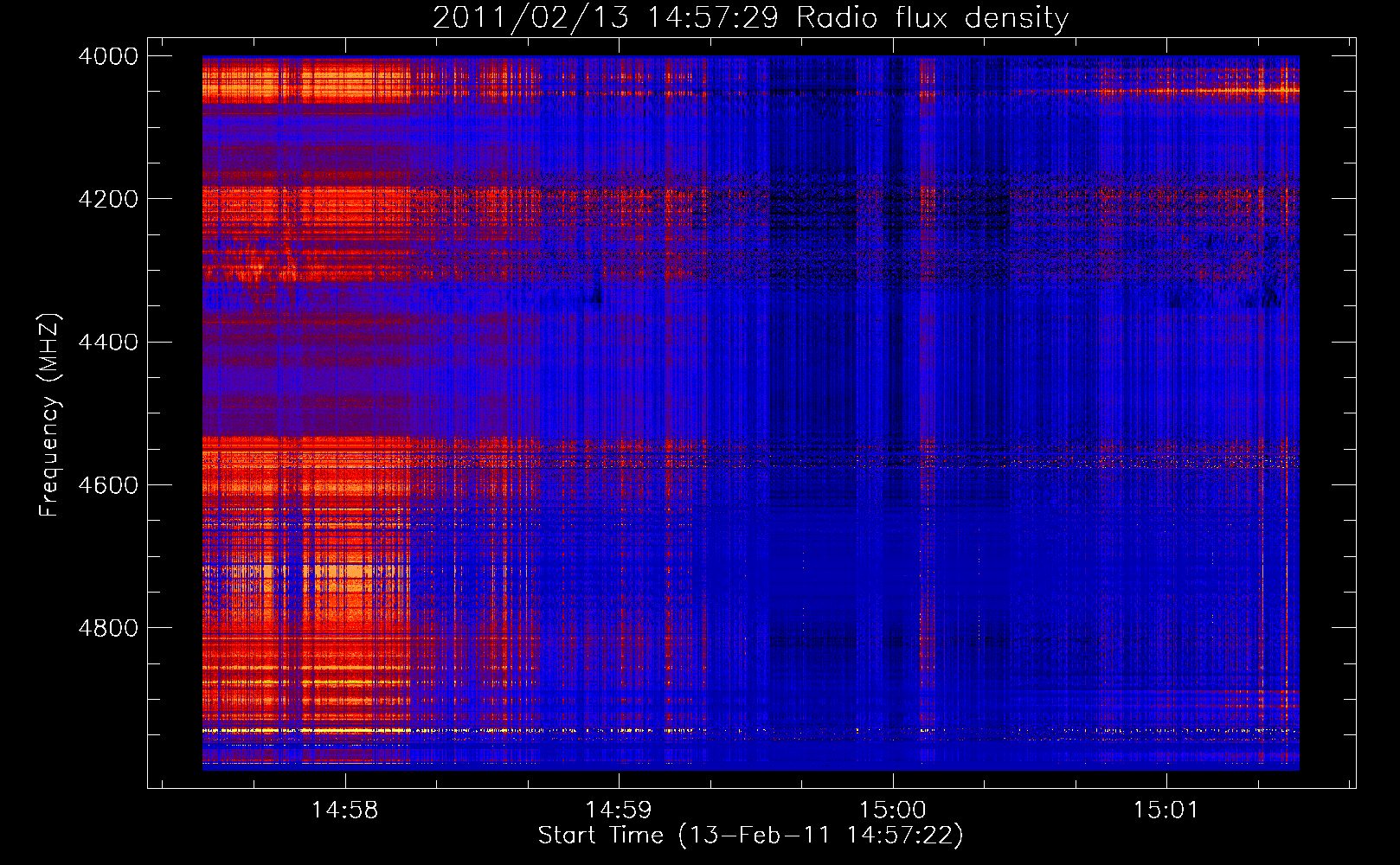Click the 4600 frequency axis label
Screen dimensions: 1400x865
pyautogui.click(x=108, y=484)
